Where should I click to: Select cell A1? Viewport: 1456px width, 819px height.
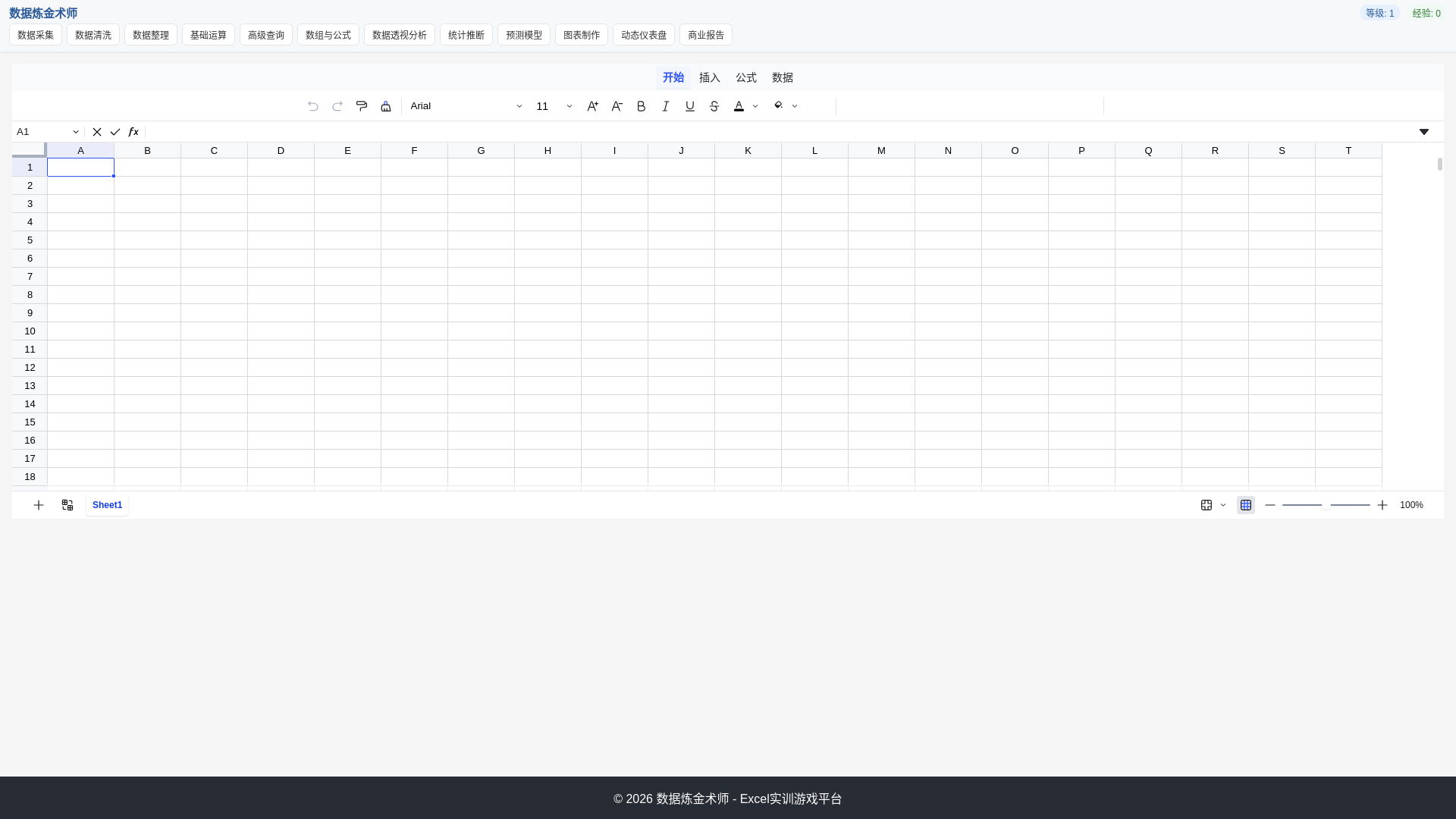pyautogui.click(x=80, y=168)
